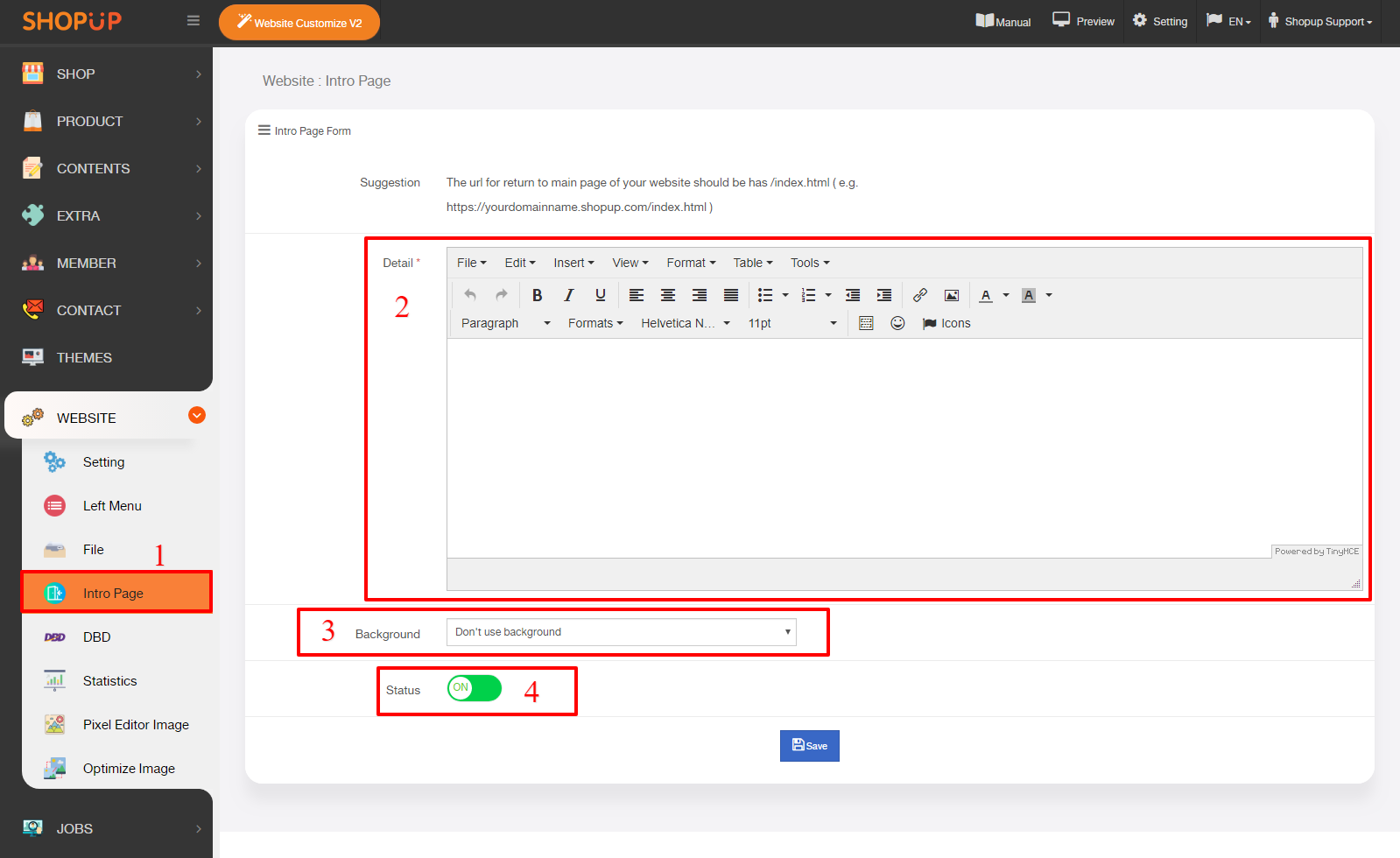
Task: Open the View menu in editor
Action: click(x=630, y=263)
